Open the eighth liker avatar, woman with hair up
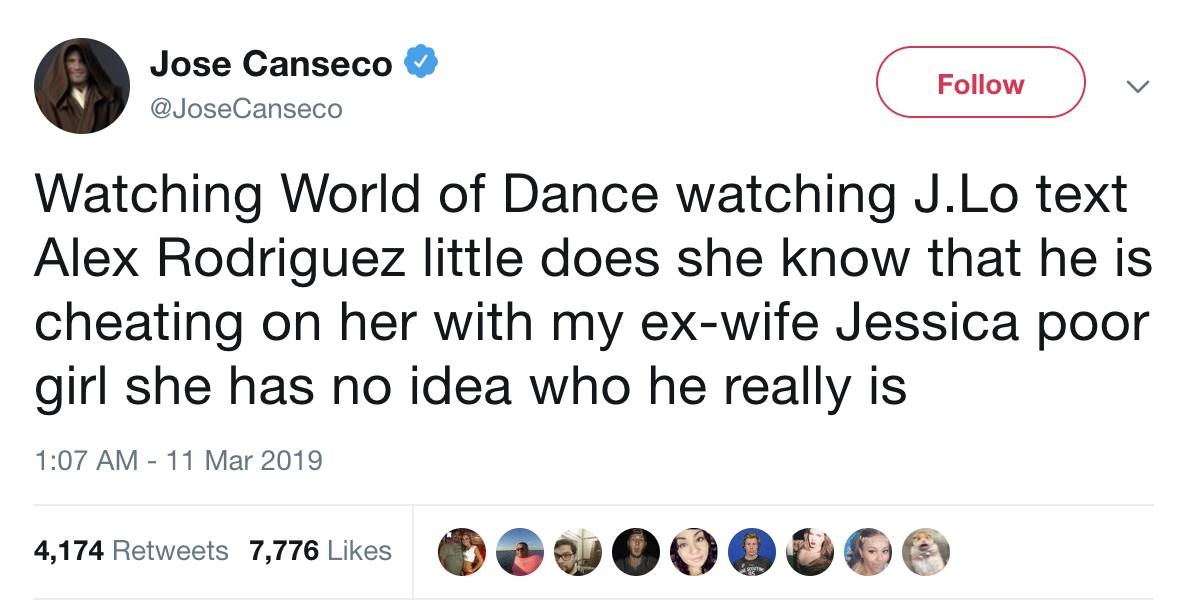This screenshot has width=1180, height=610. pos(867,550)
